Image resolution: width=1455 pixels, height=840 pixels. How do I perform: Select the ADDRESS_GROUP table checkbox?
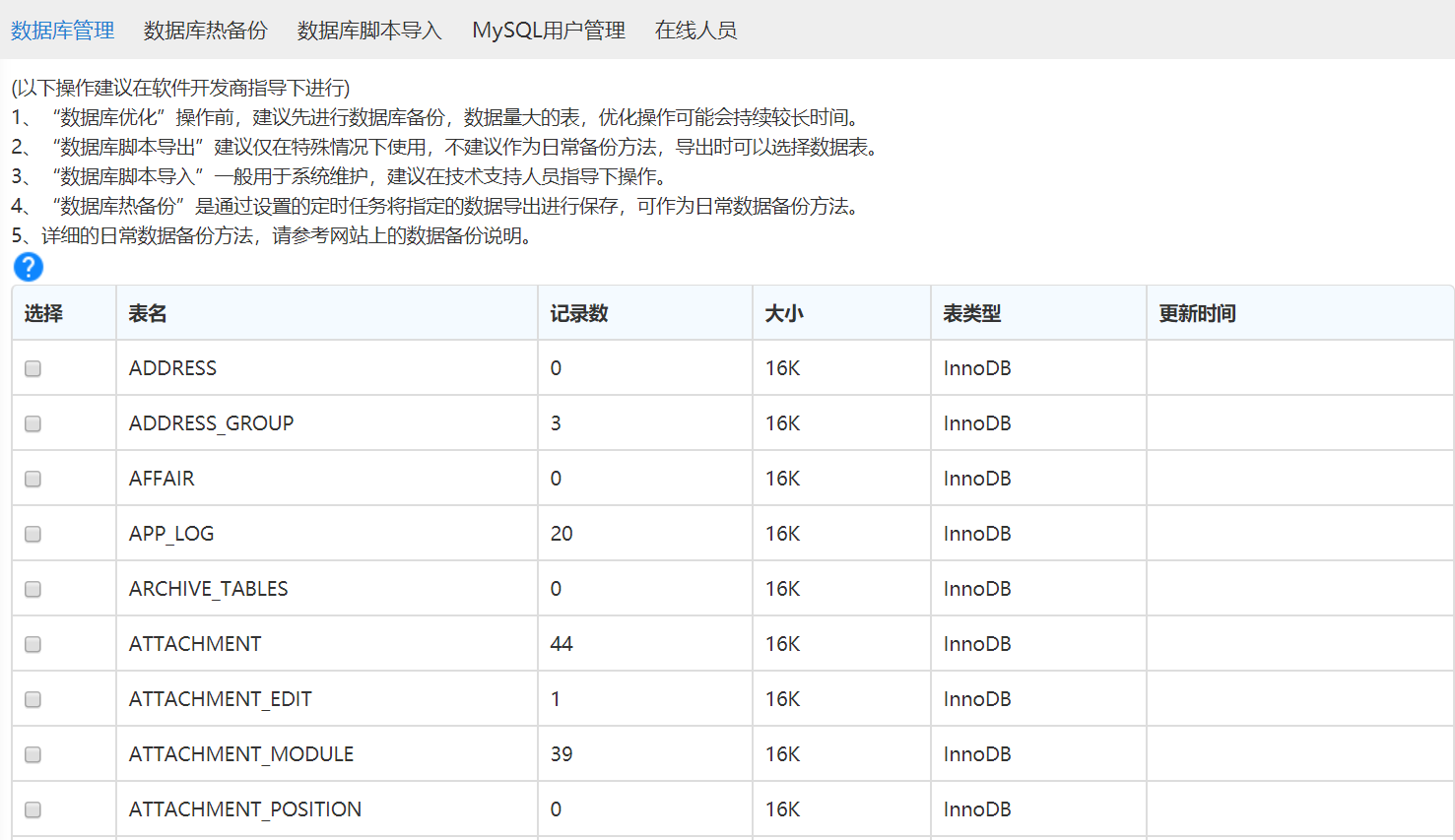(33, 423)
